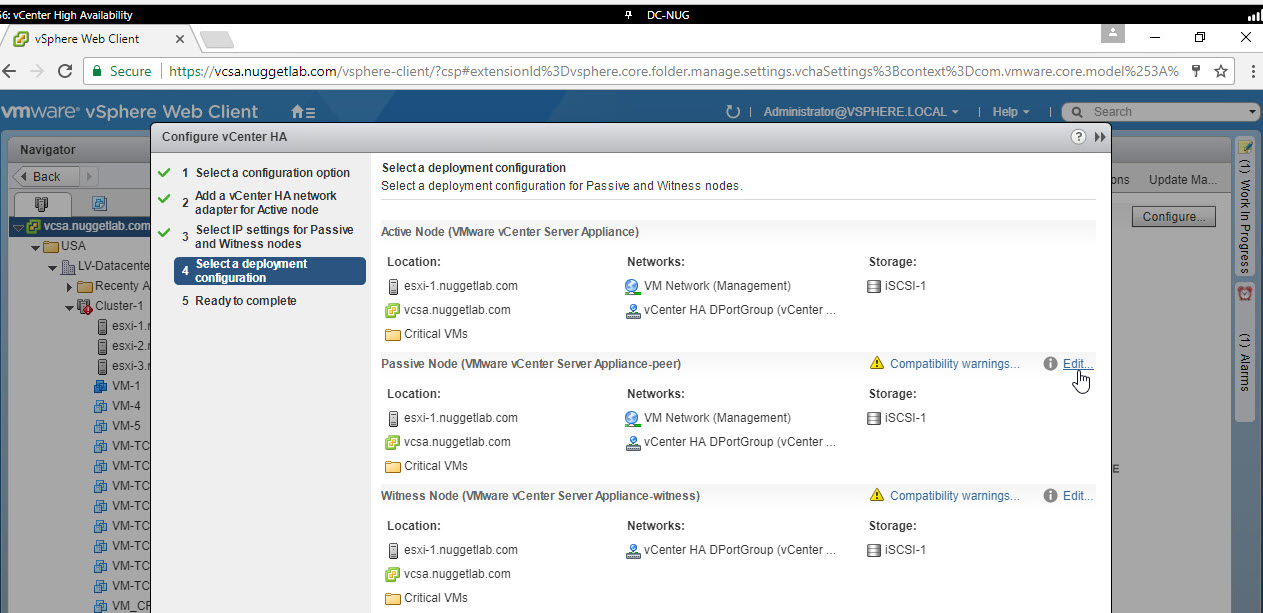Image resolution: width=1263 pixels, height=613 pixels.
Task: Click the vSphere Home menu icon
Action: pos(302,112)
